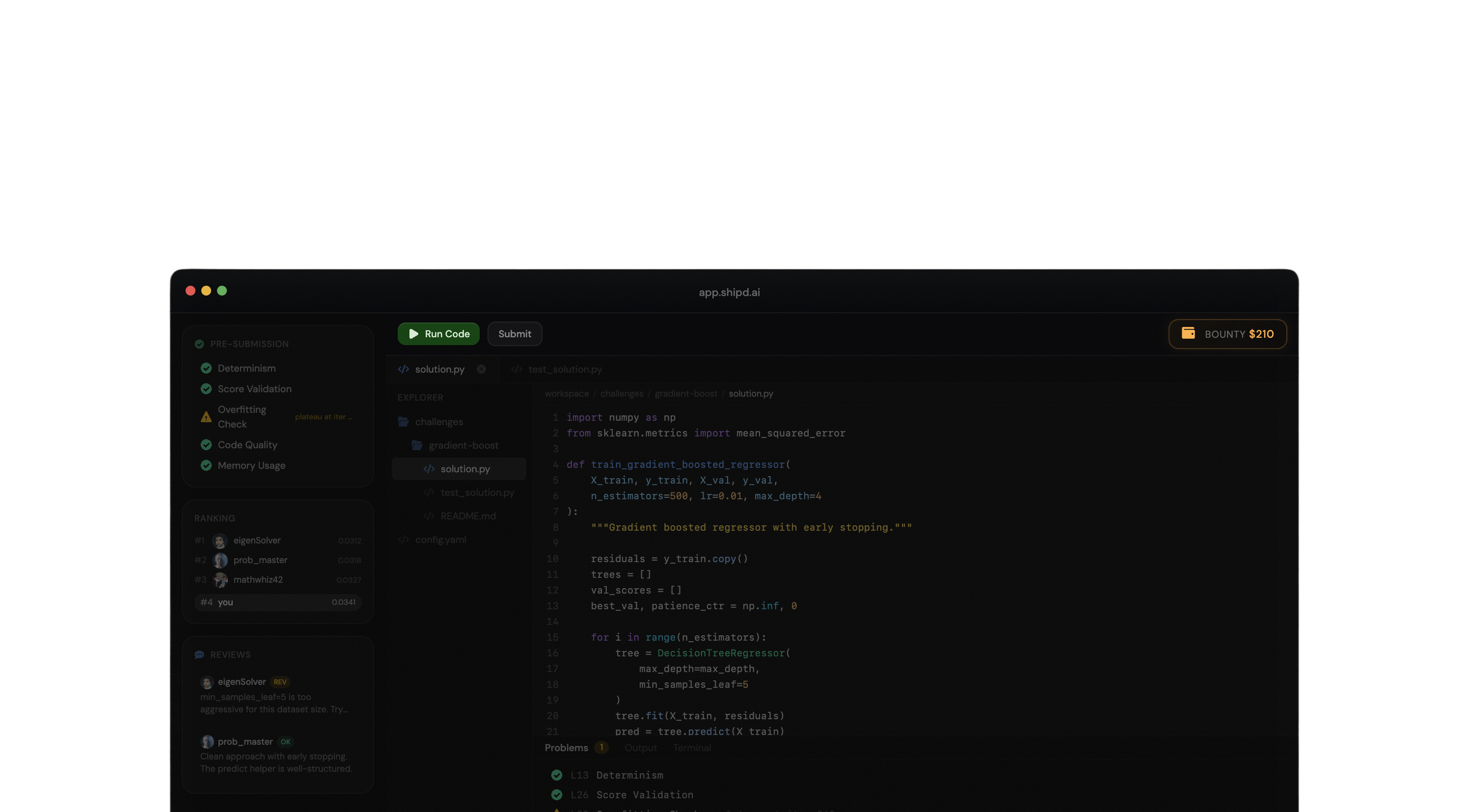Click the Problems count badge
Viewport: 1469px width, 812px height.
601,747
